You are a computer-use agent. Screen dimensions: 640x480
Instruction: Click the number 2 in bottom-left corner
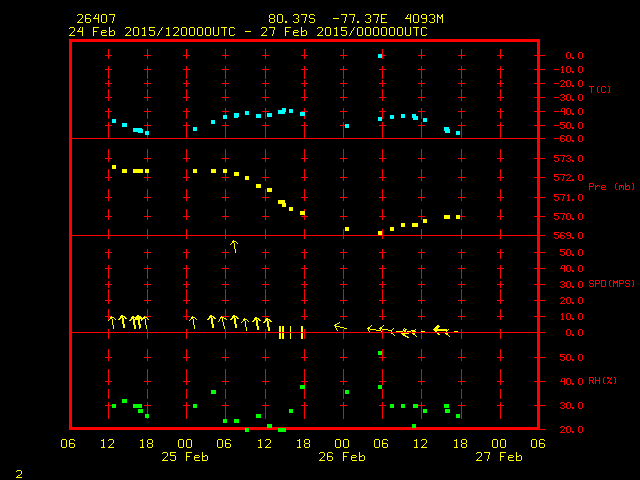18,471
